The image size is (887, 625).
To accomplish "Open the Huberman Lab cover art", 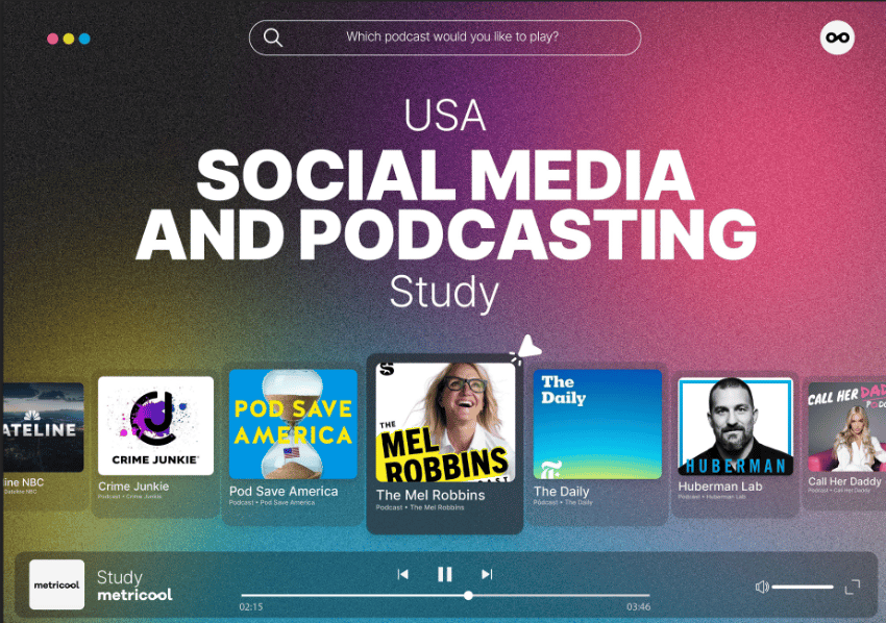I will [x=735, y=426].
